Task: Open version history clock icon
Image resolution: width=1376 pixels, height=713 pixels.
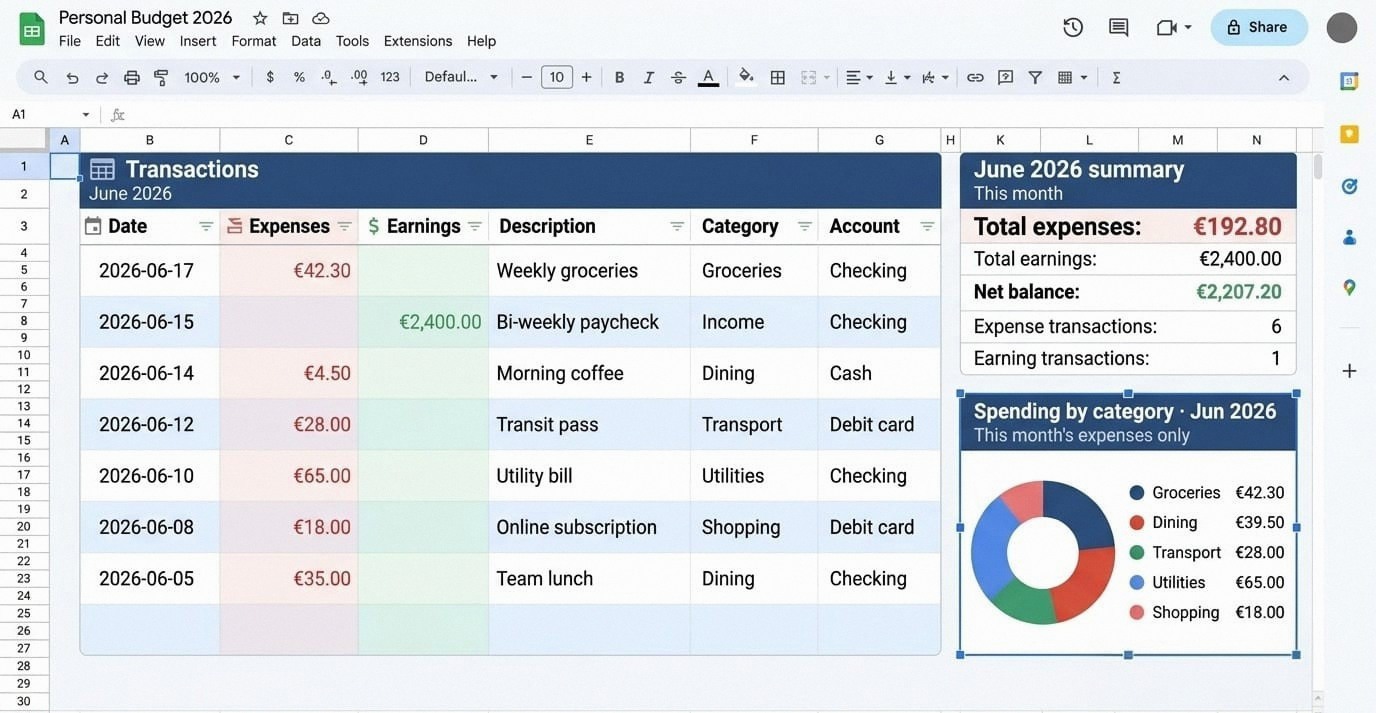Action: 1073,27
